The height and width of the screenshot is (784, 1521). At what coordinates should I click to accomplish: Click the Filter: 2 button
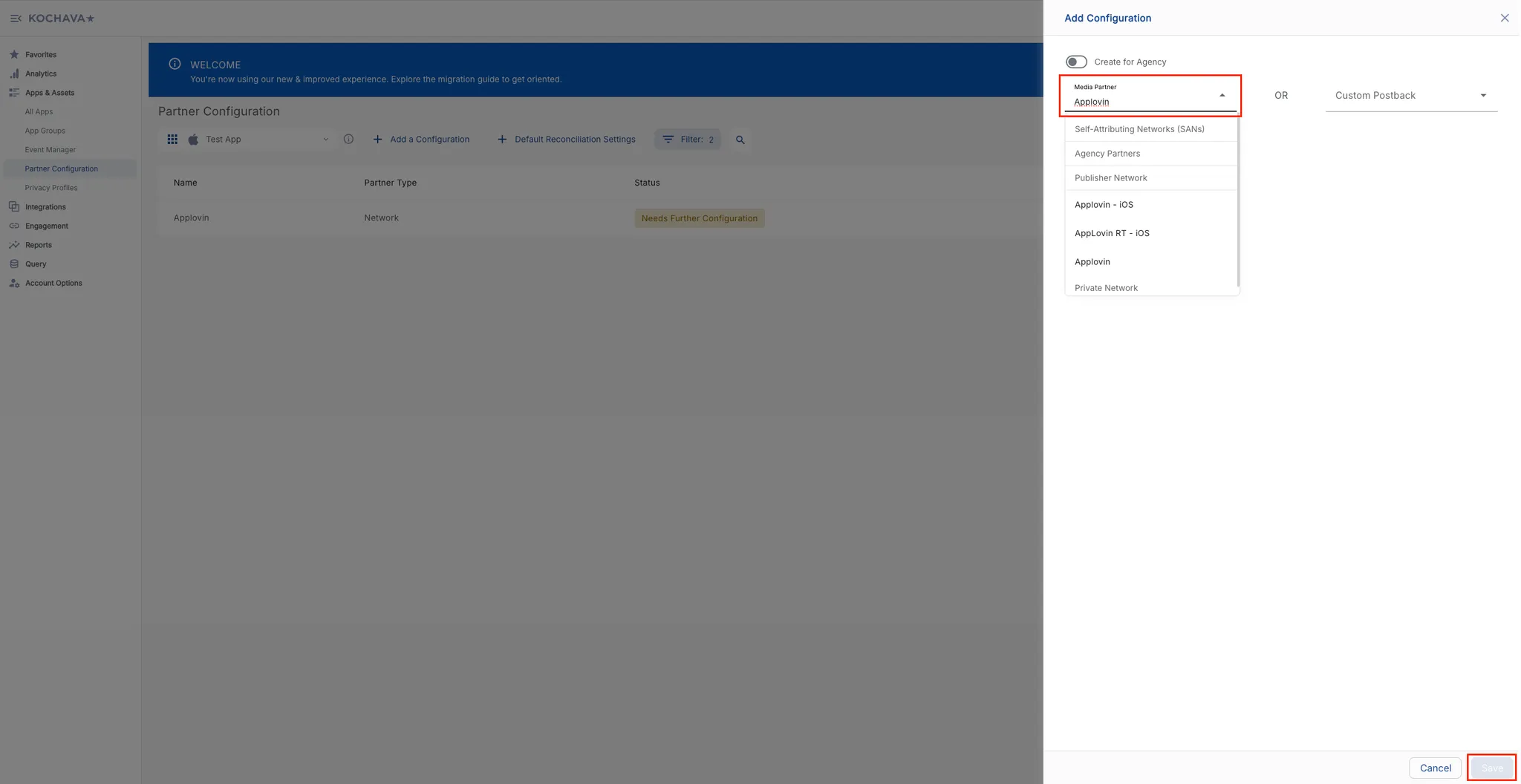point(688,139)
